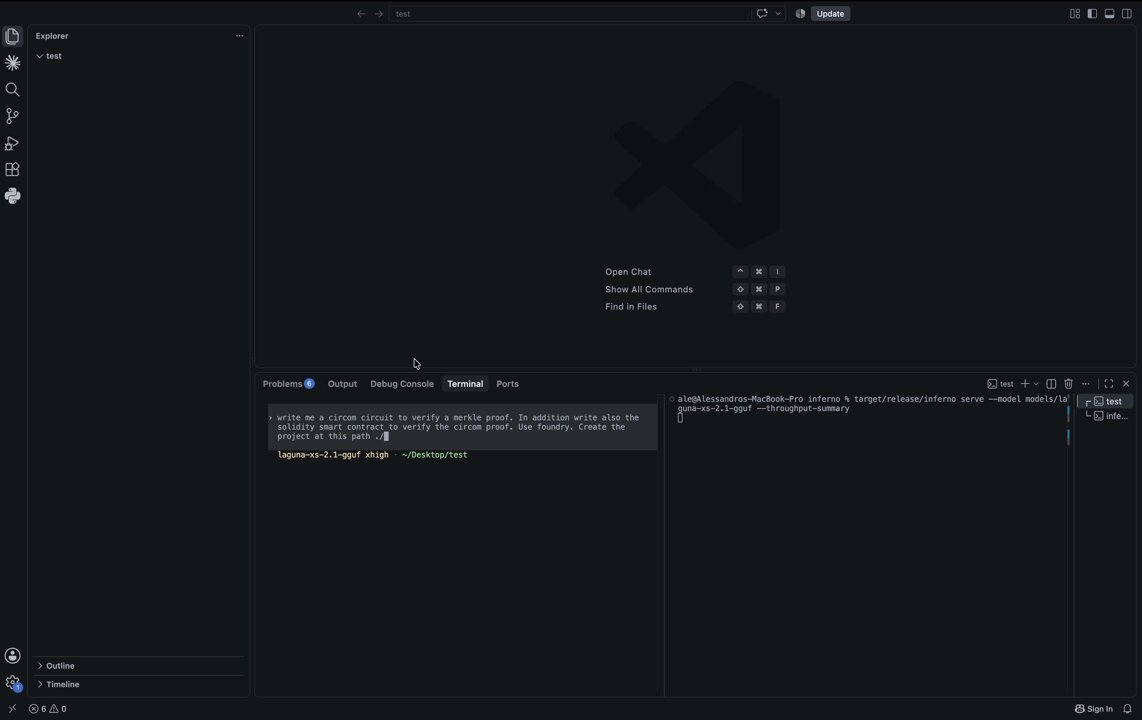1142x720 pixels.
Task: Click the Update button
Action: click(830, 14)
